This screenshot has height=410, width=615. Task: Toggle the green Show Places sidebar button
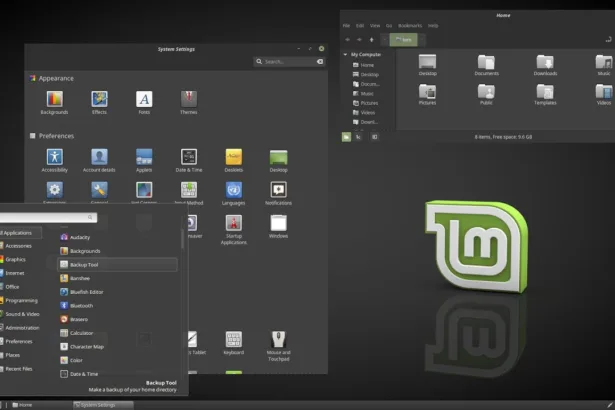coord(346,137)
